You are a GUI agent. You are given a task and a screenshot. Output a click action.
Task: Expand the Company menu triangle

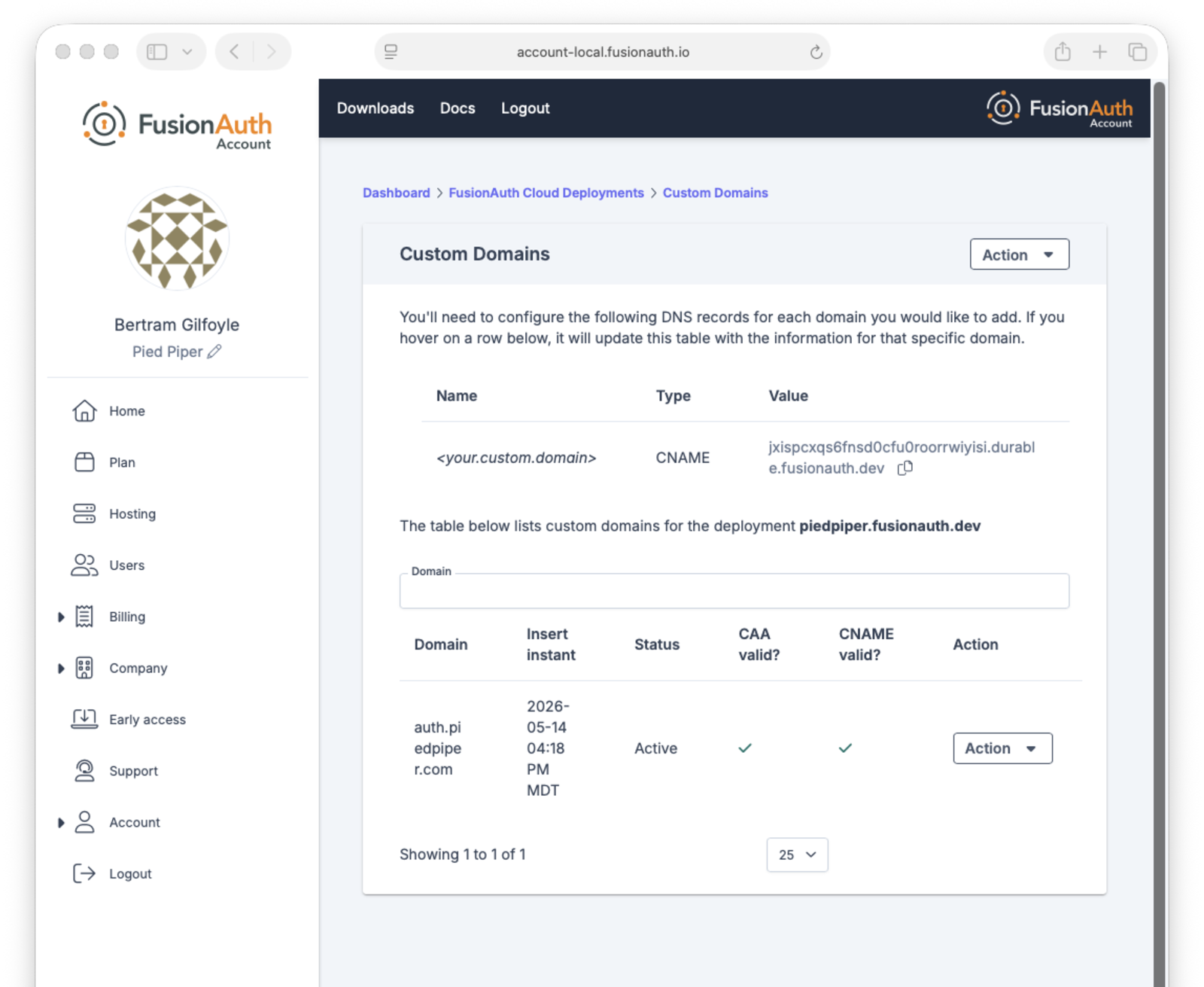coord(61,668)
